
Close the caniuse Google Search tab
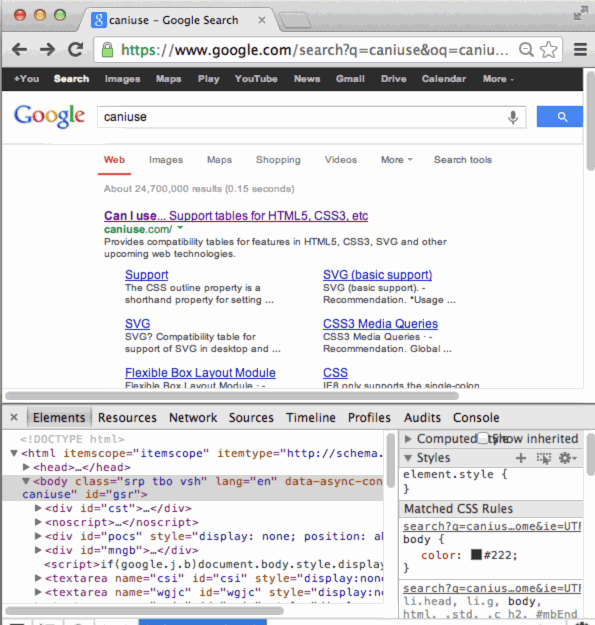(261, 20)
